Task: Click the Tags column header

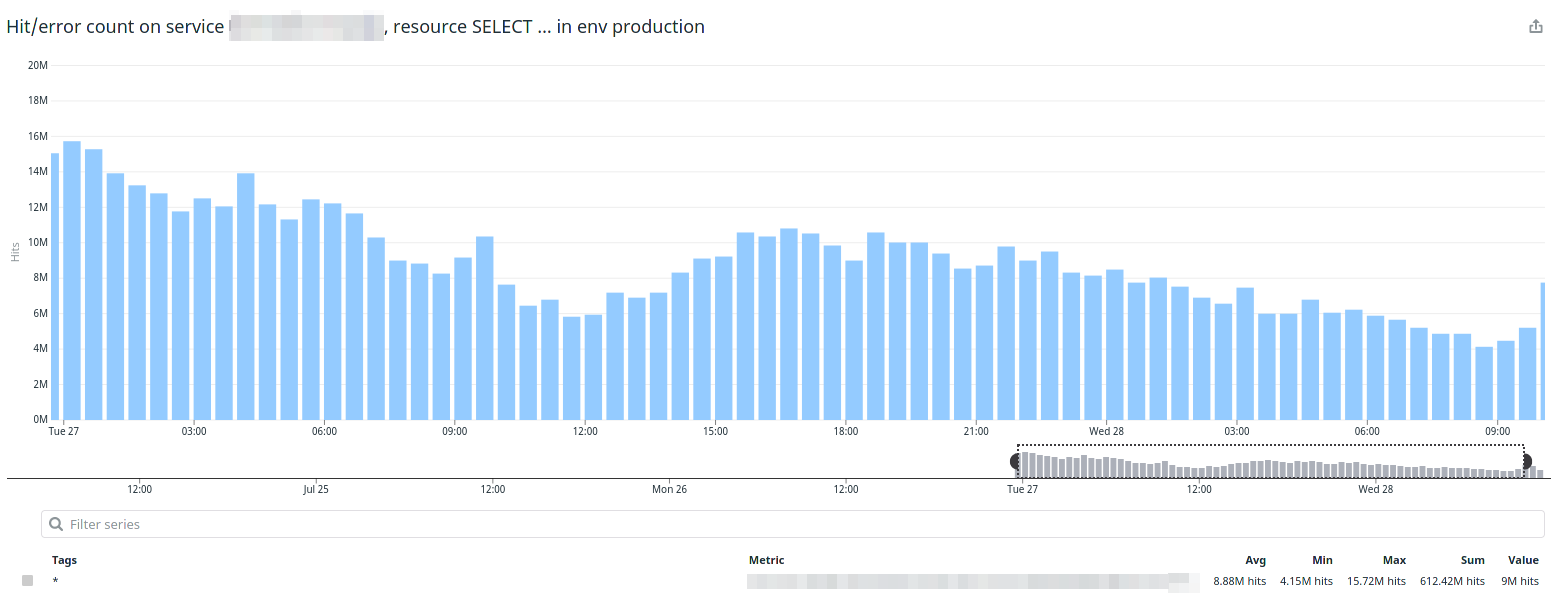Action: coord(64,560)
